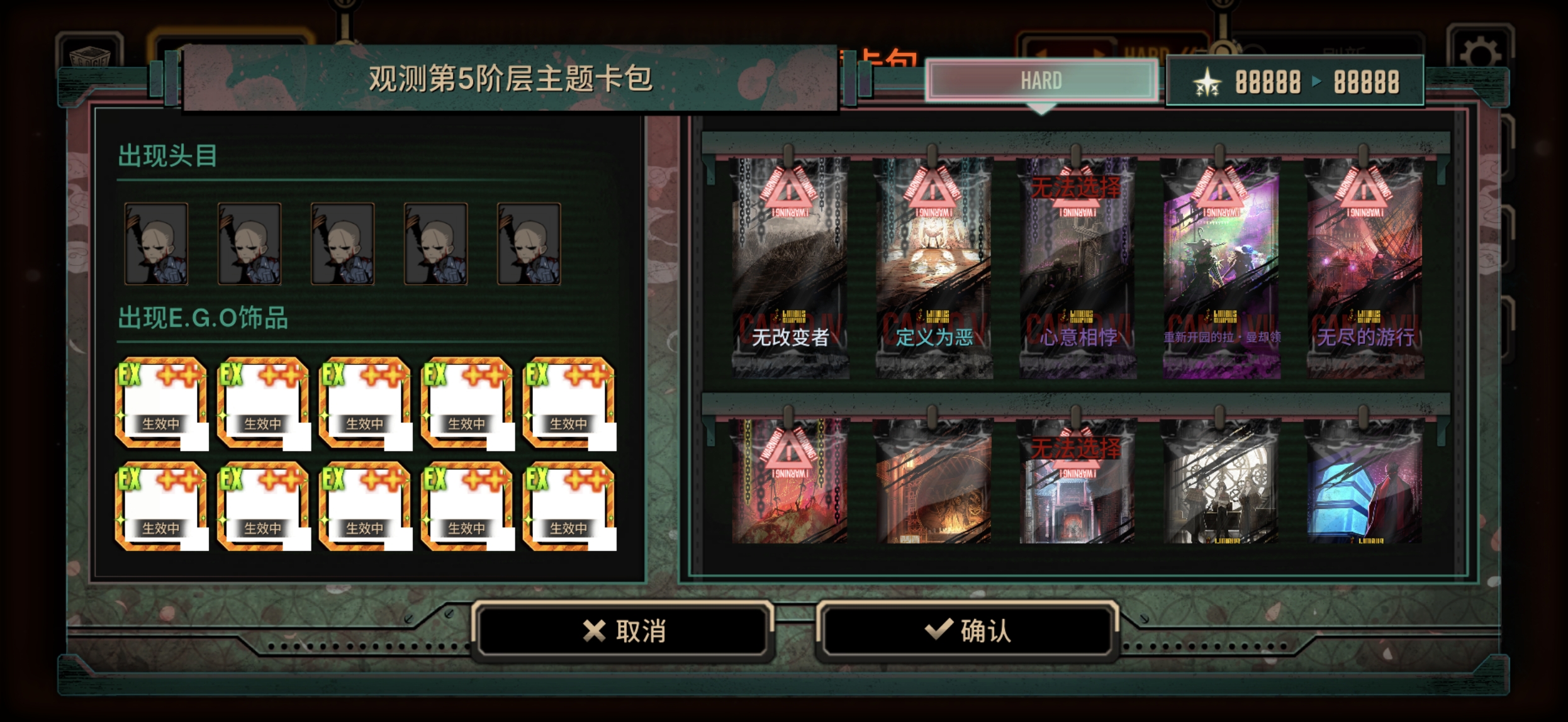
Task: Cancel with the 取消 button
Action: 623,630
